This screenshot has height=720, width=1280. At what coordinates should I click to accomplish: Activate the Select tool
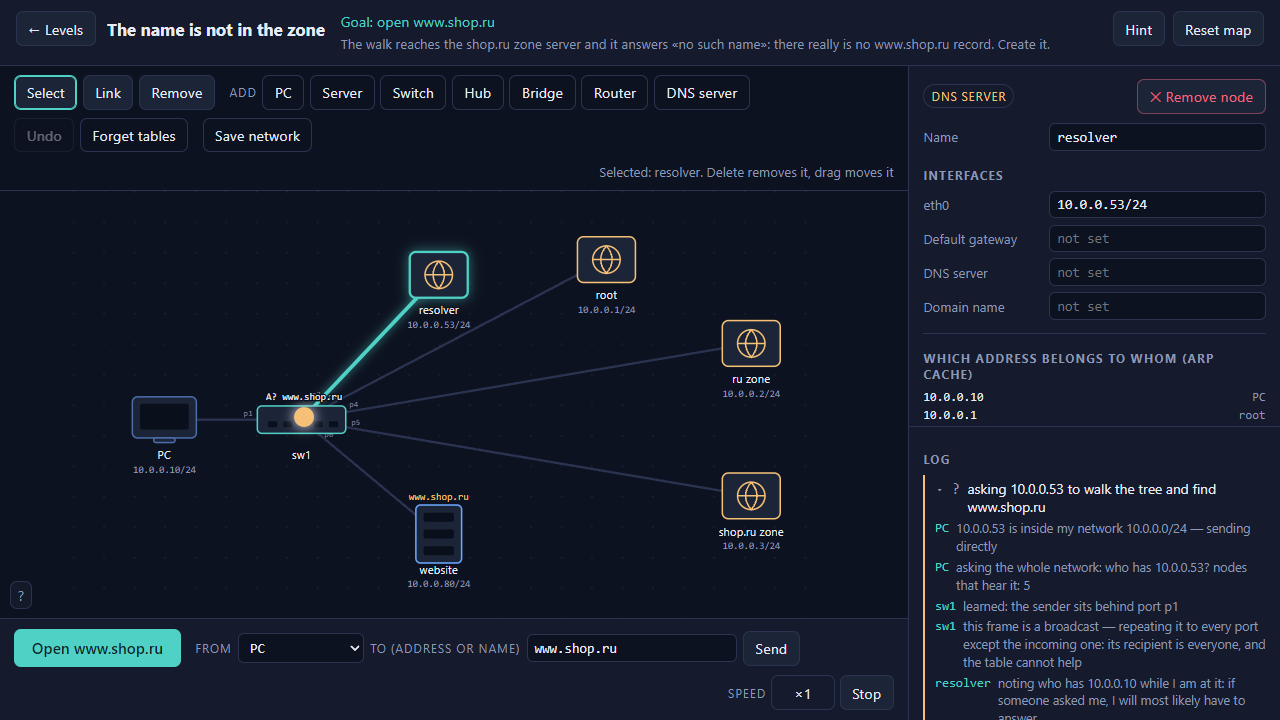pos(45,93)
